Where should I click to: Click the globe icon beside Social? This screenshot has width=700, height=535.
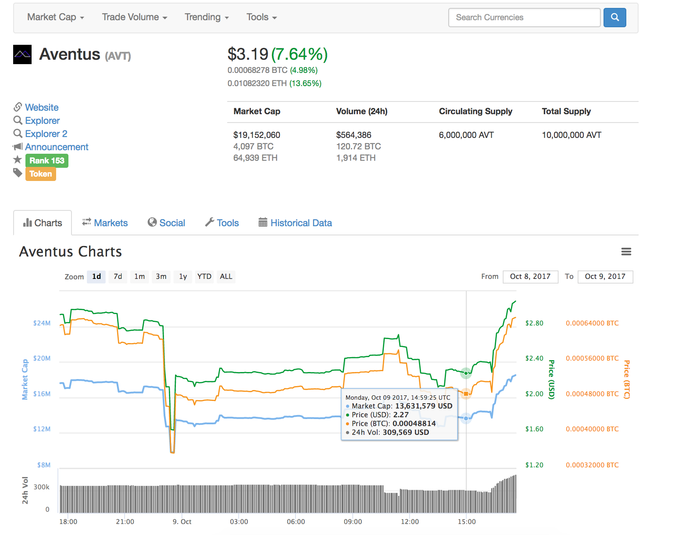click(152, 222)
